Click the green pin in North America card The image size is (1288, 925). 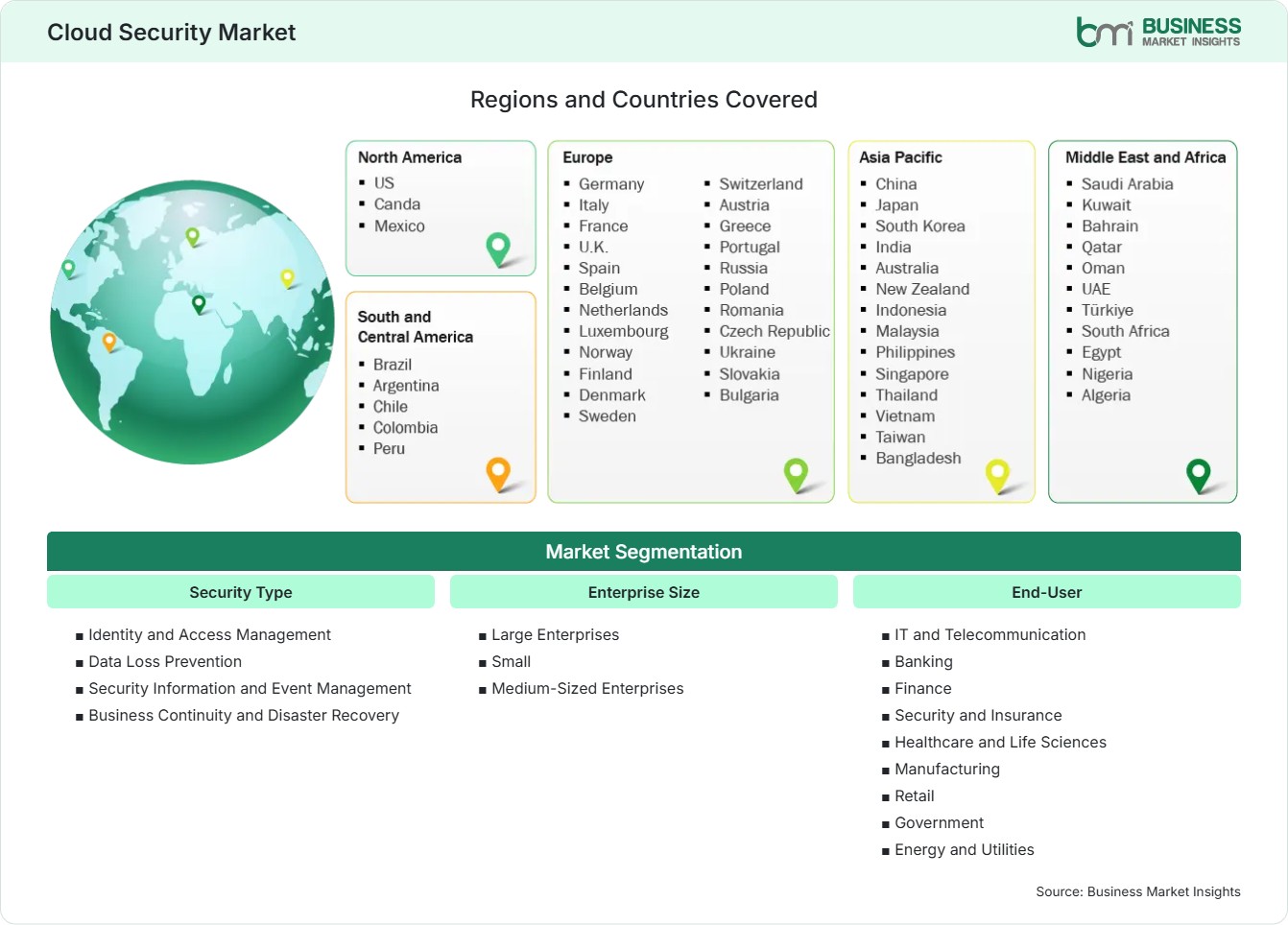pyautogui.click(x=498, y=249)
